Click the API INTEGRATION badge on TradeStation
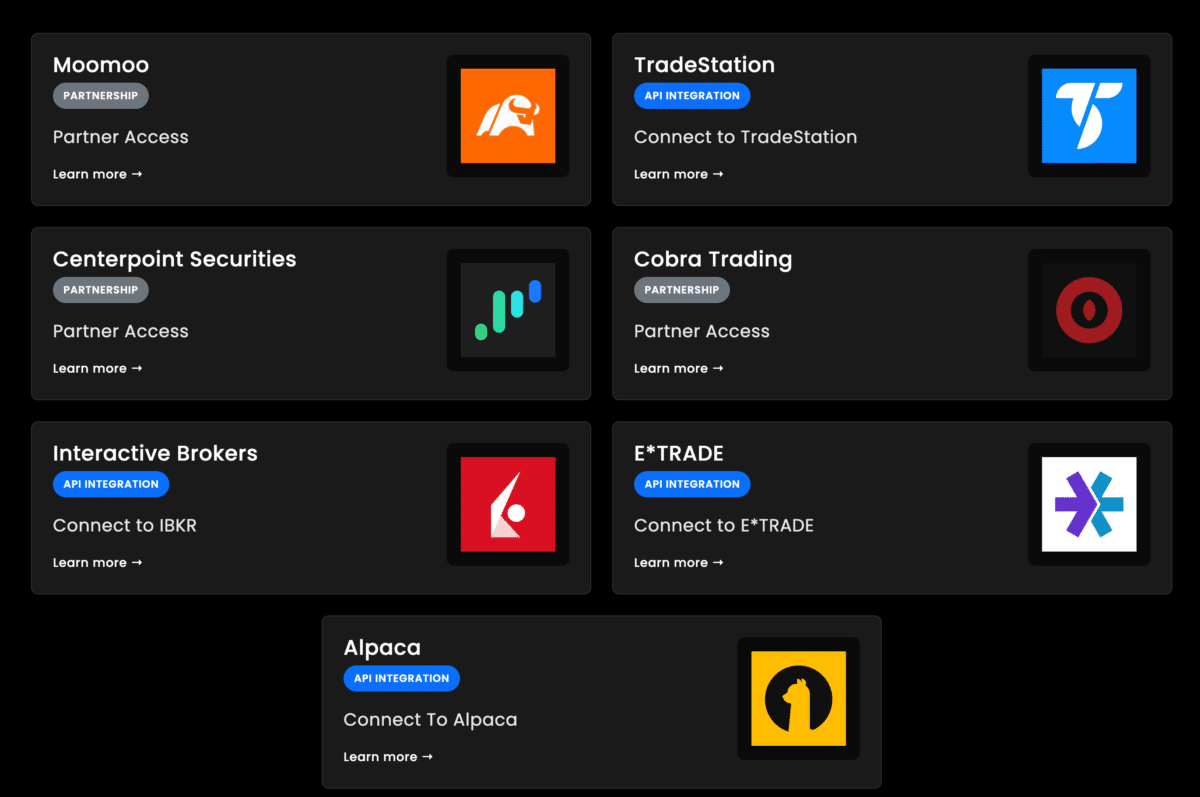The height and width of the screenshot is (797, 1200). (x=692, y=96)
